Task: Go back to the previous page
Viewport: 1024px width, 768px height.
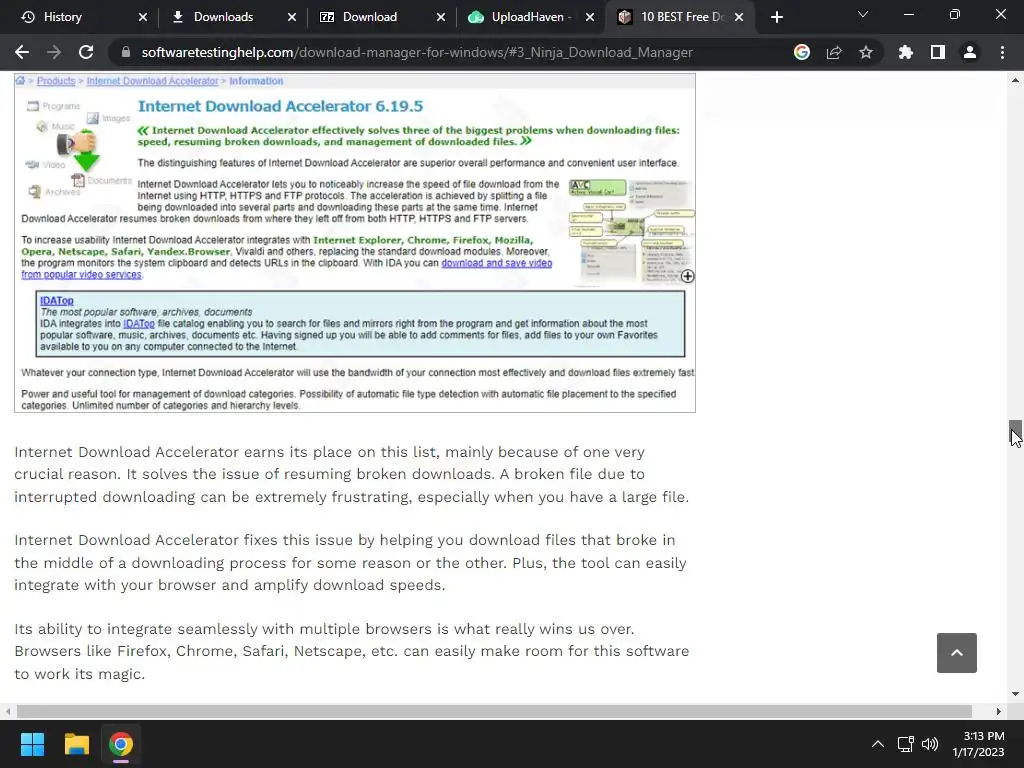Action: (22, 52)
